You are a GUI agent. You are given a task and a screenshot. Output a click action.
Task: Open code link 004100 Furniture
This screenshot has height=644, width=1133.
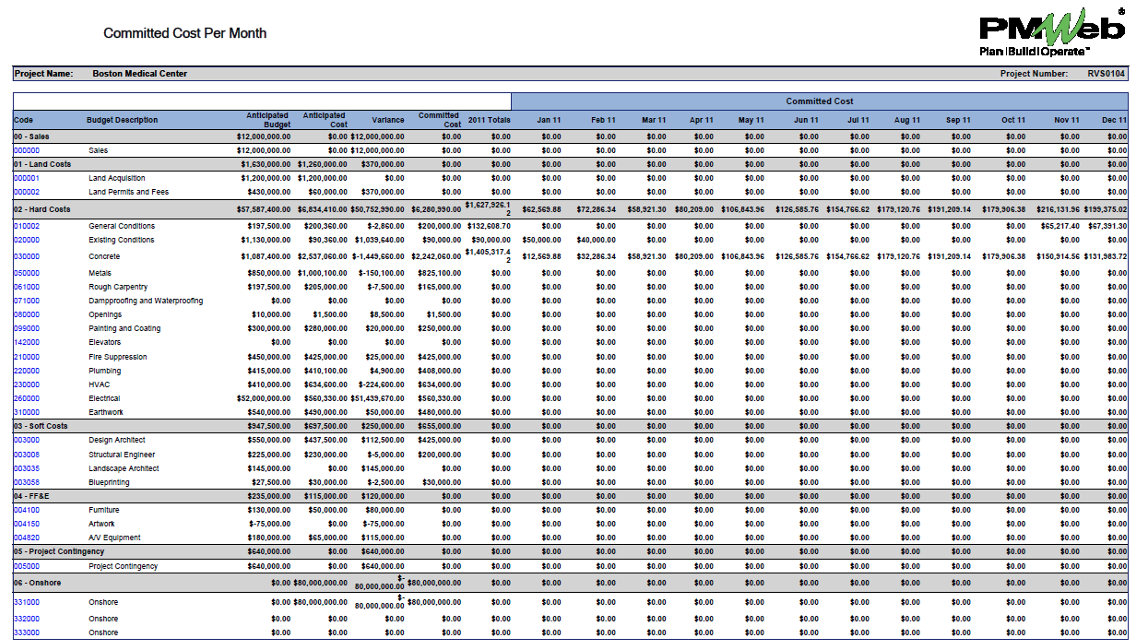[x=27, y=510]
